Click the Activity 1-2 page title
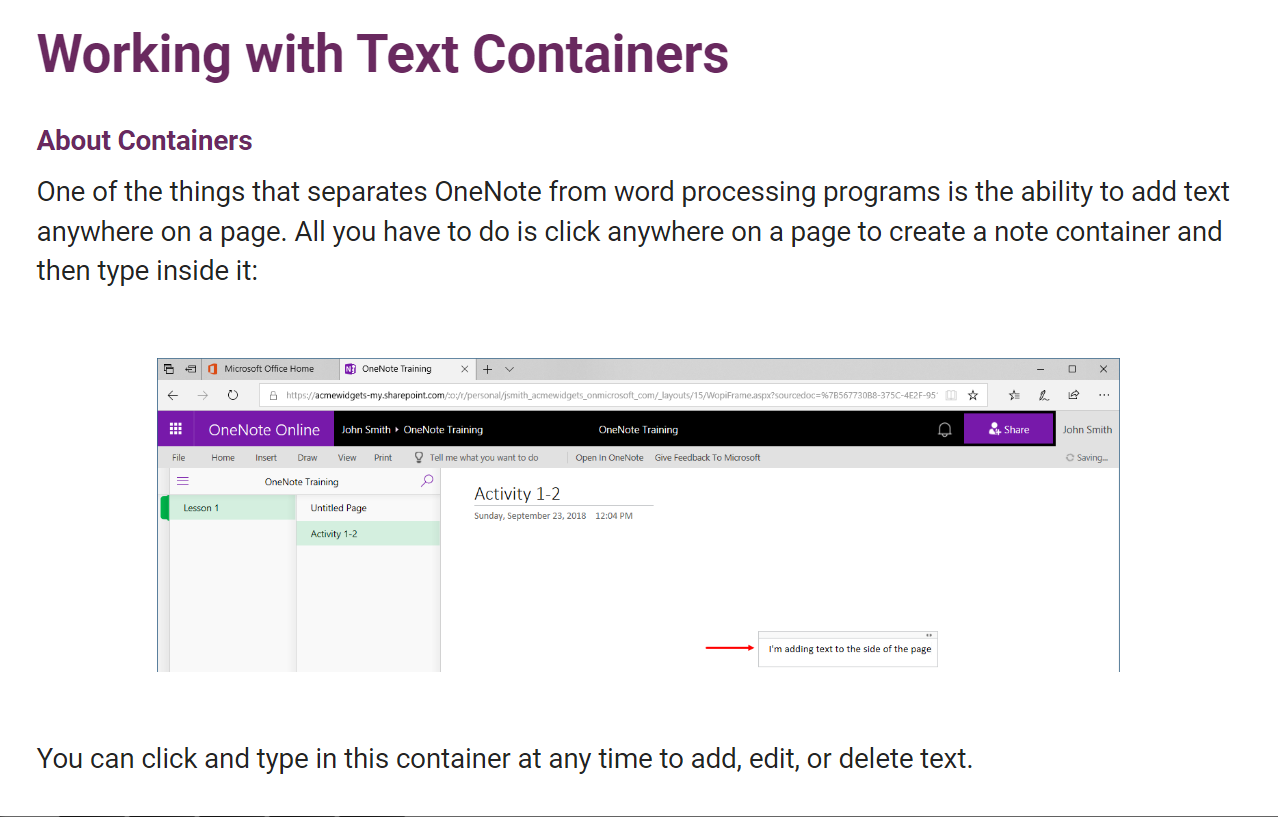 point(517,493)
